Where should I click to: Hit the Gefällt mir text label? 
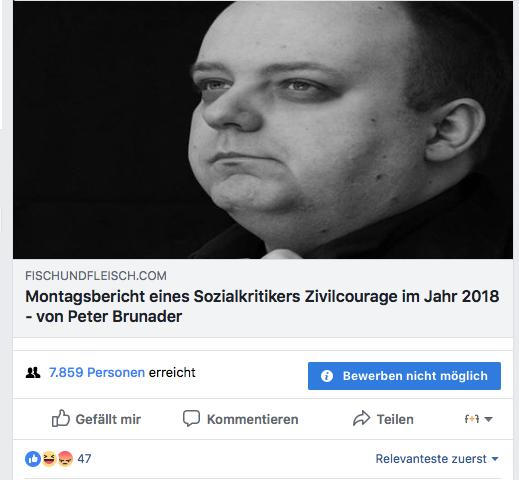click(x=108, y=419)
